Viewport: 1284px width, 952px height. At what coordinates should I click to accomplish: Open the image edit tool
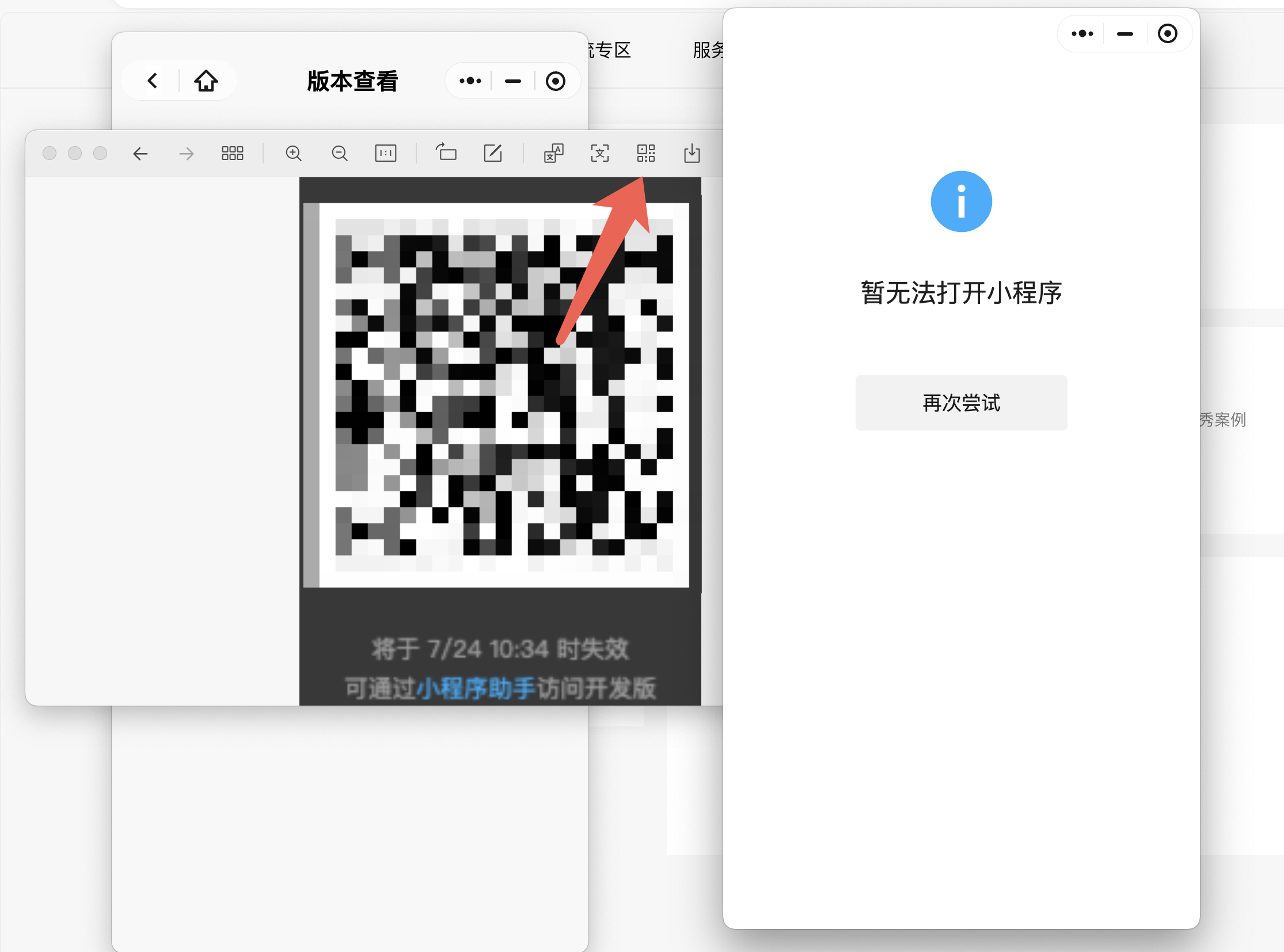(492, 153)
